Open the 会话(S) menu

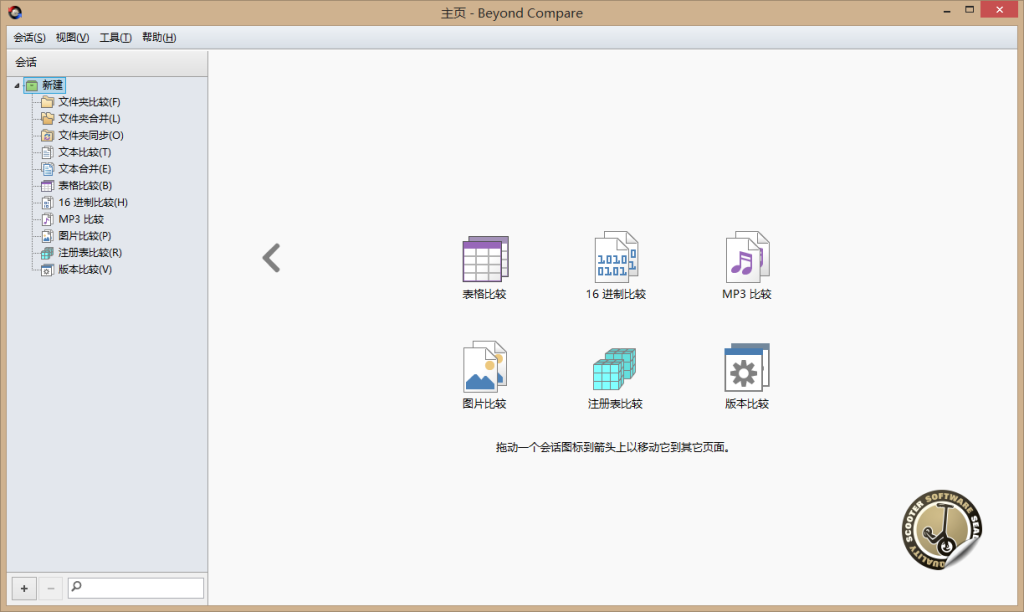click(x=28, y=37)
